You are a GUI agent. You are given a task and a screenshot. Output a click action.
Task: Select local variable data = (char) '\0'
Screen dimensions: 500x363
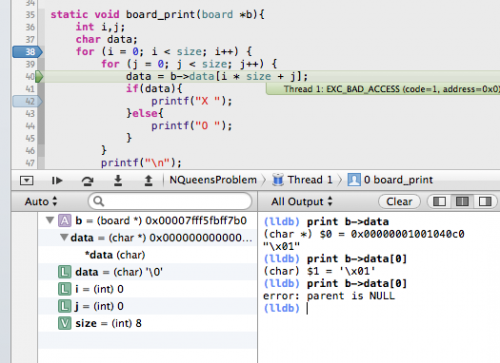[147, 272]
